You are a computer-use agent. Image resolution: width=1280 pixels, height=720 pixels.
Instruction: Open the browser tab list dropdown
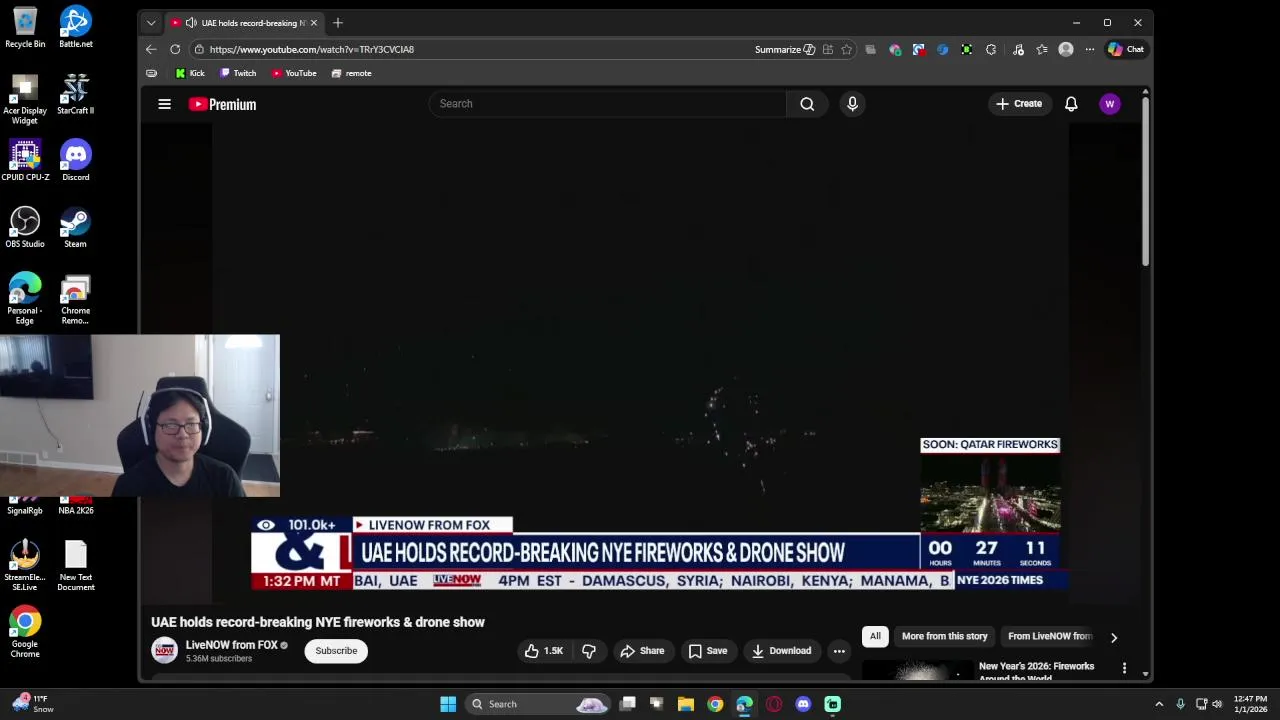[151, 23]
